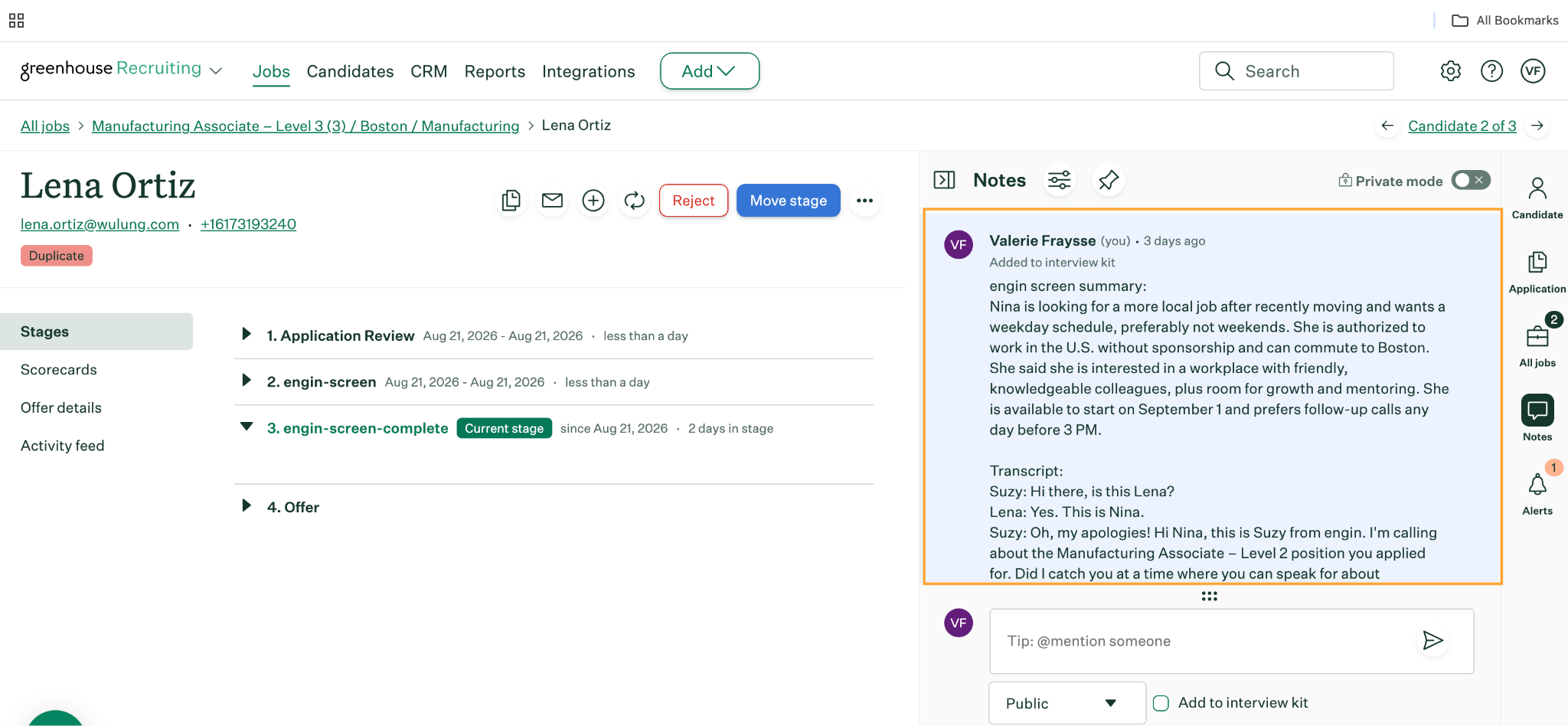This screenshot has height=726, width=1568.
Task: Follow the All jobs breadcrumb link
Action: (45, 126)
